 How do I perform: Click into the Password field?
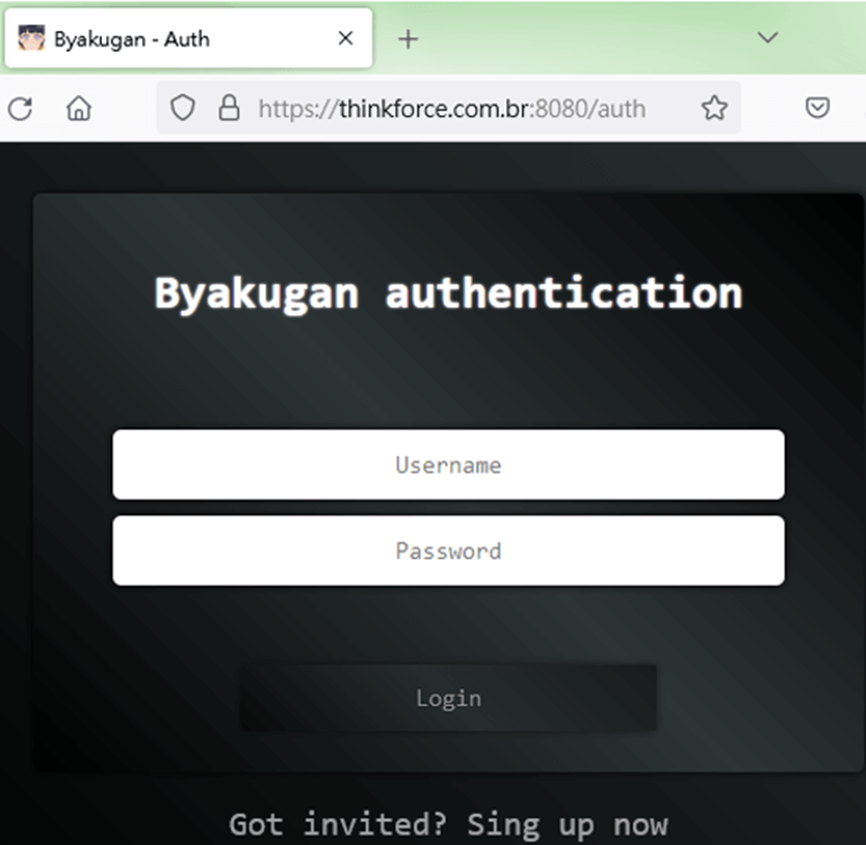click(x=448, y=551)
